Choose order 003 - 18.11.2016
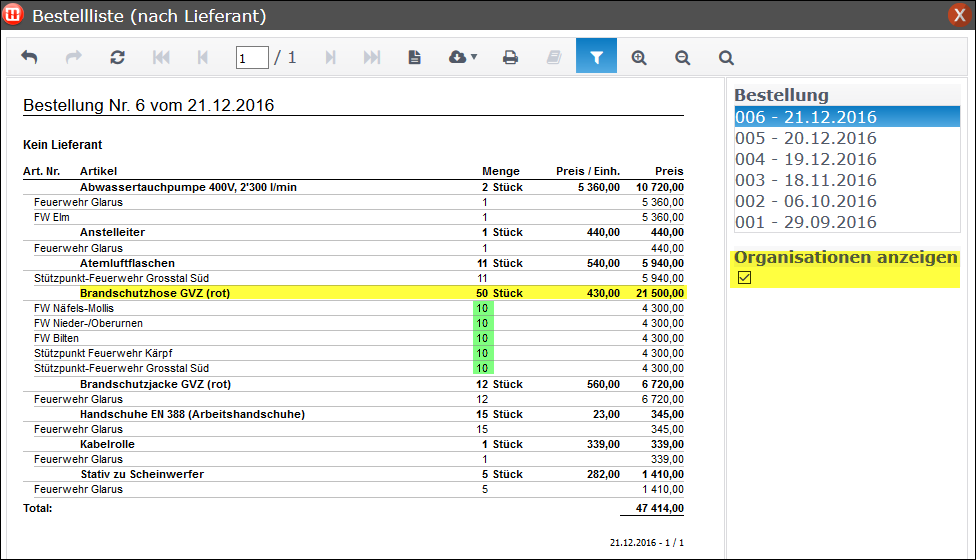This screenshot has width=976, height=560. click(805, 180)
